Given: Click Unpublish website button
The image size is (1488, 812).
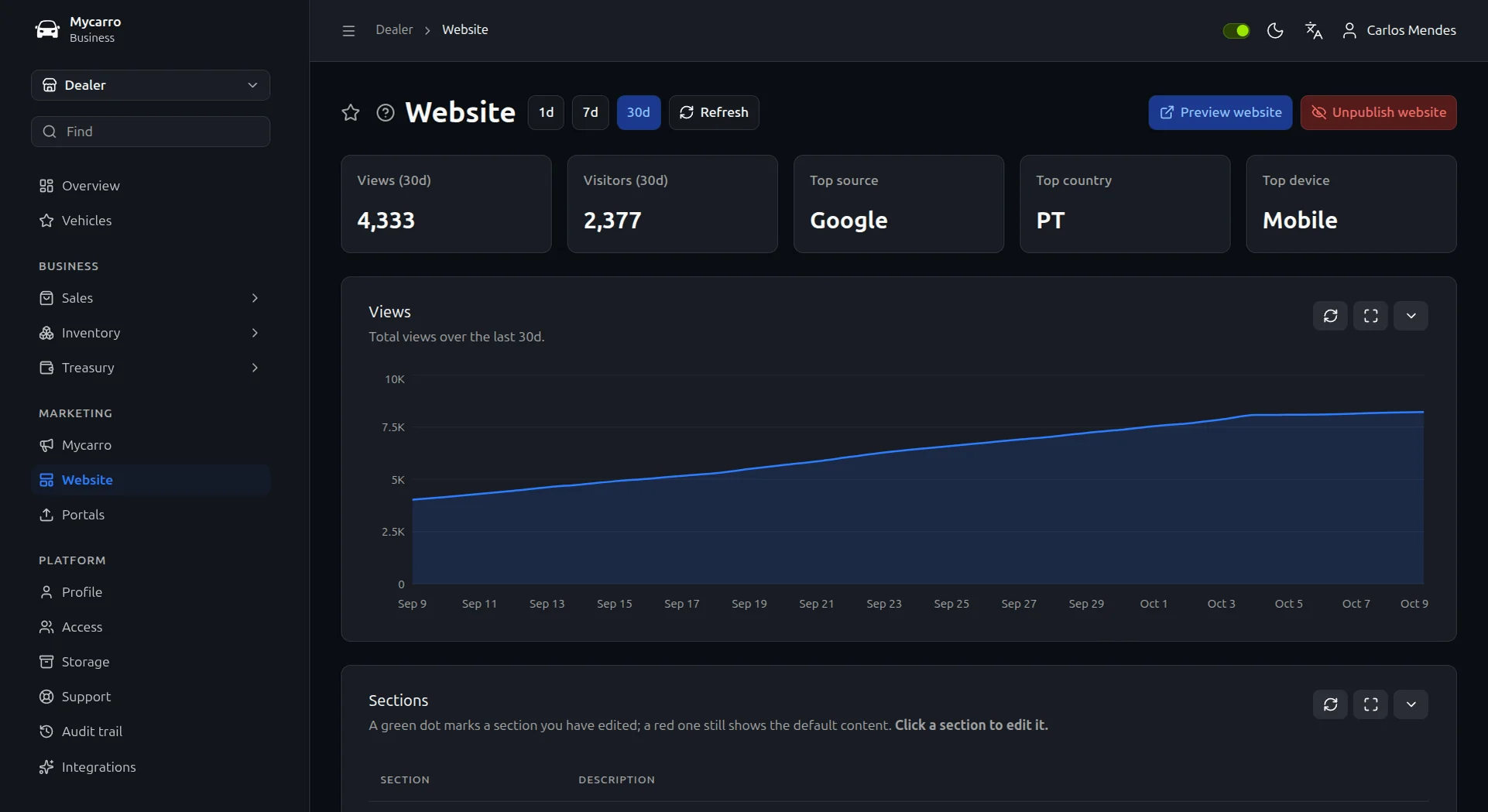Looking at the screenshot, I should pyautogui.click(x=1379, y=113).
